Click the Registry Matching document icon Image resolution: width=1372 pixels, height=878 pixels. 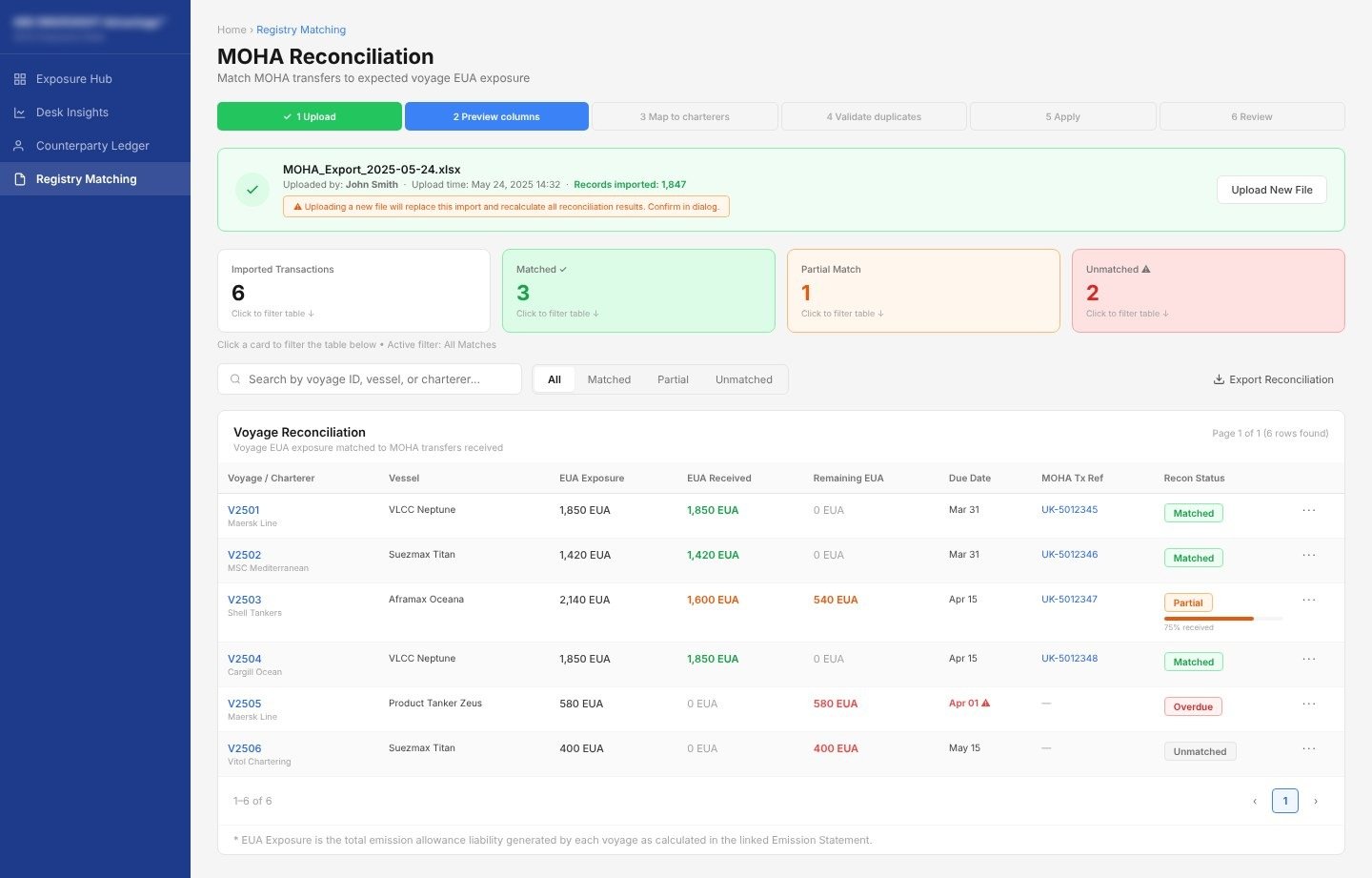[20, 179]
